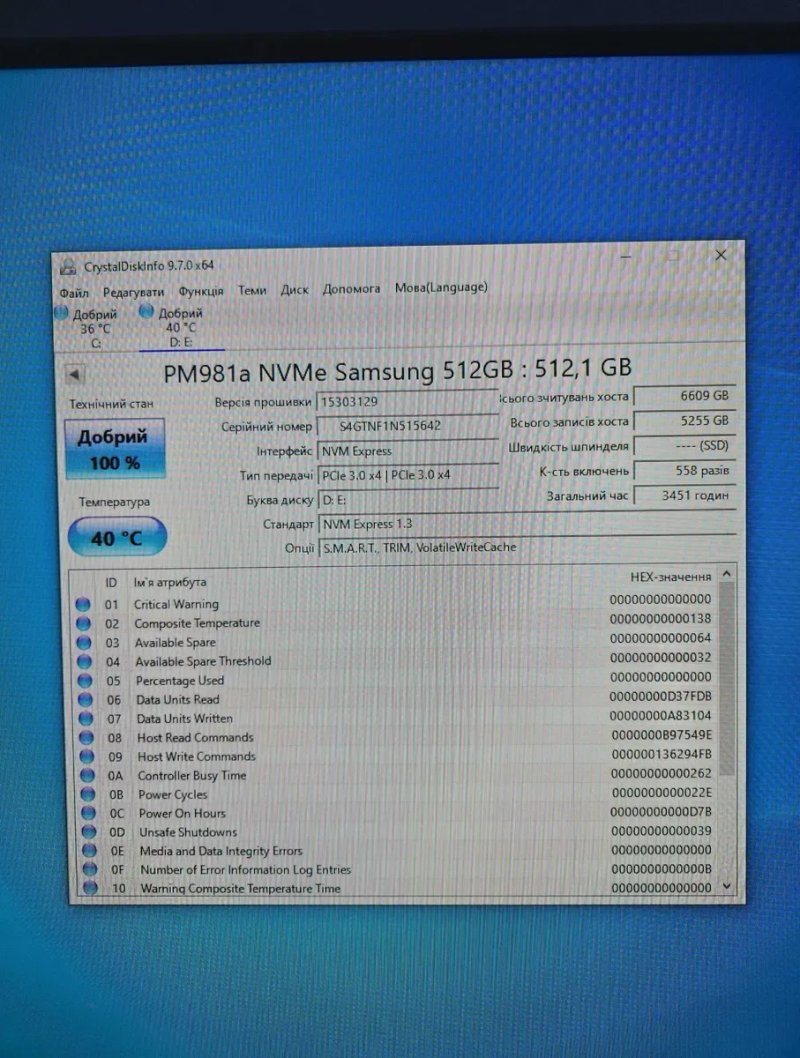800x1058 pixels.
Task: Open the Теми menu
Action: tap(252, 290)
